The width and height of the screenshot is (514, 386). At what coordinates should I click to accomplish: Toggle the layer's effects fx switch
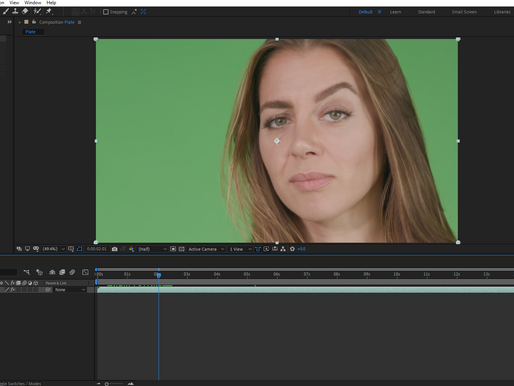click(12, 290)
